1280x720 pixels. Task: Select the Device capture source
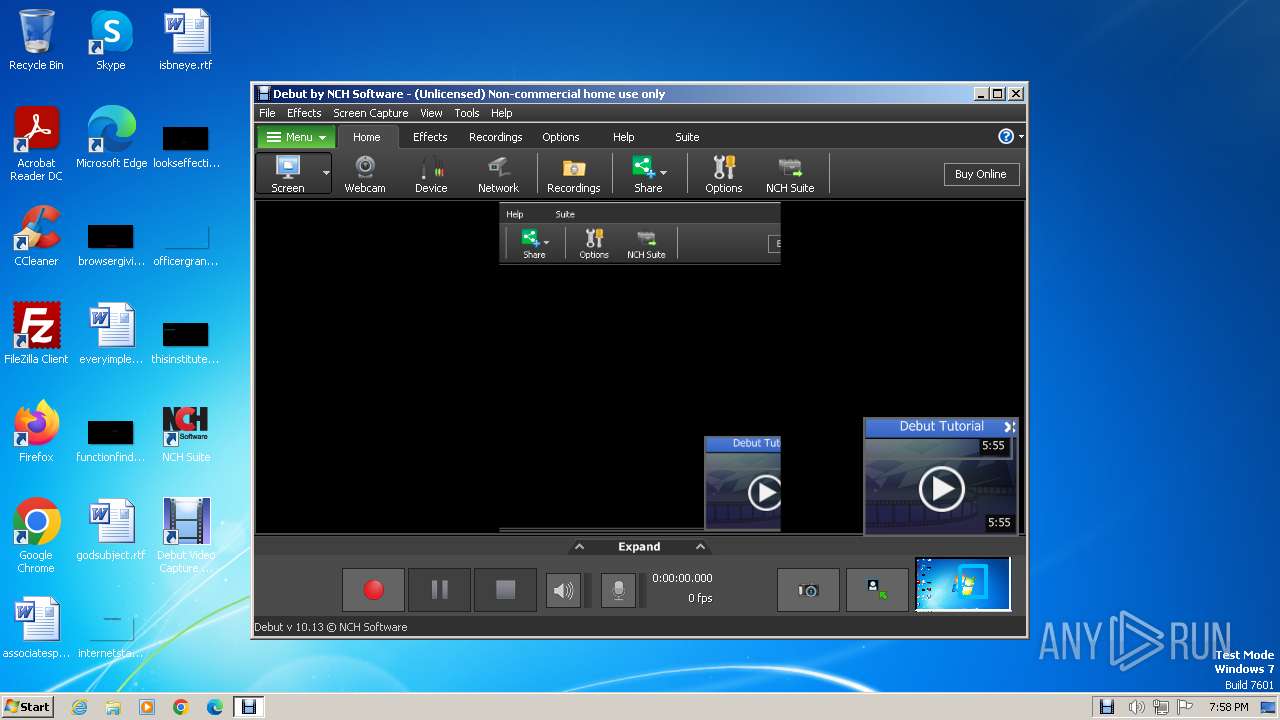click(x=431, y=174)
